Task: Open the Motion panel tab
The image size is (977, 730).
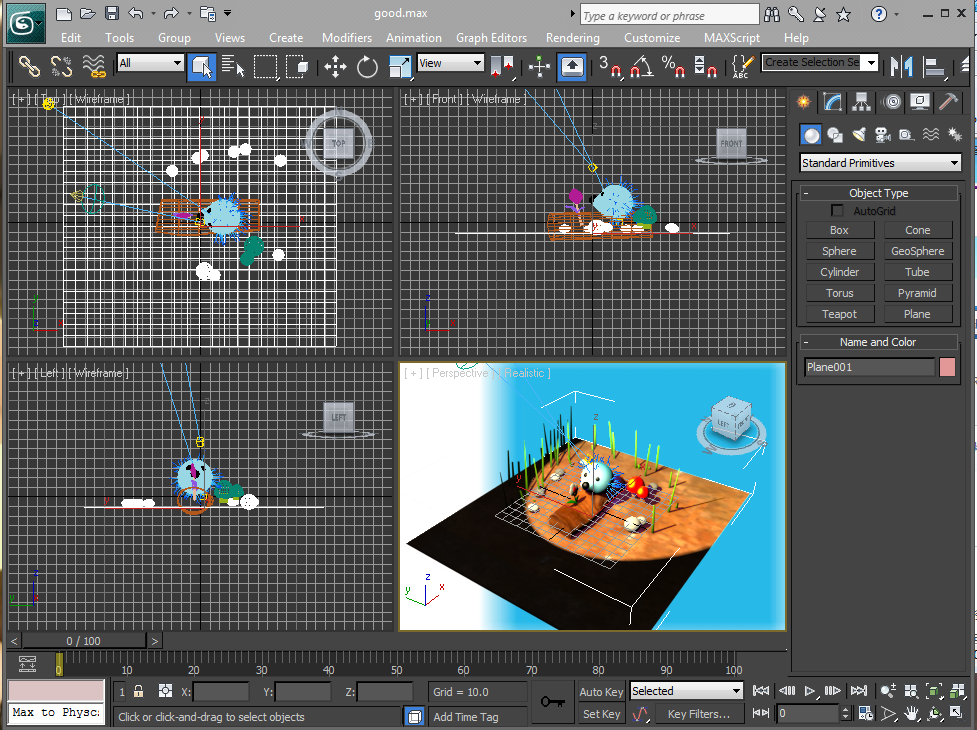Action: pyautogui.click(x=892, y=102)
